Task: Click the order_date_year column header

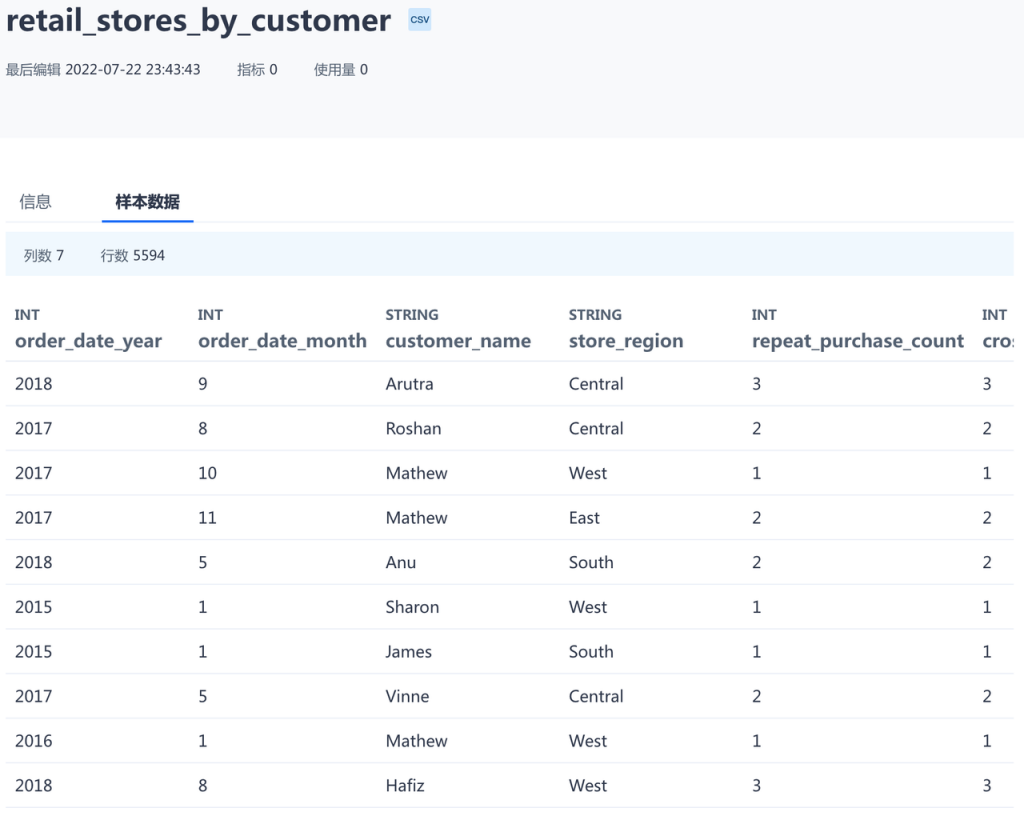Action: (88, 341)
